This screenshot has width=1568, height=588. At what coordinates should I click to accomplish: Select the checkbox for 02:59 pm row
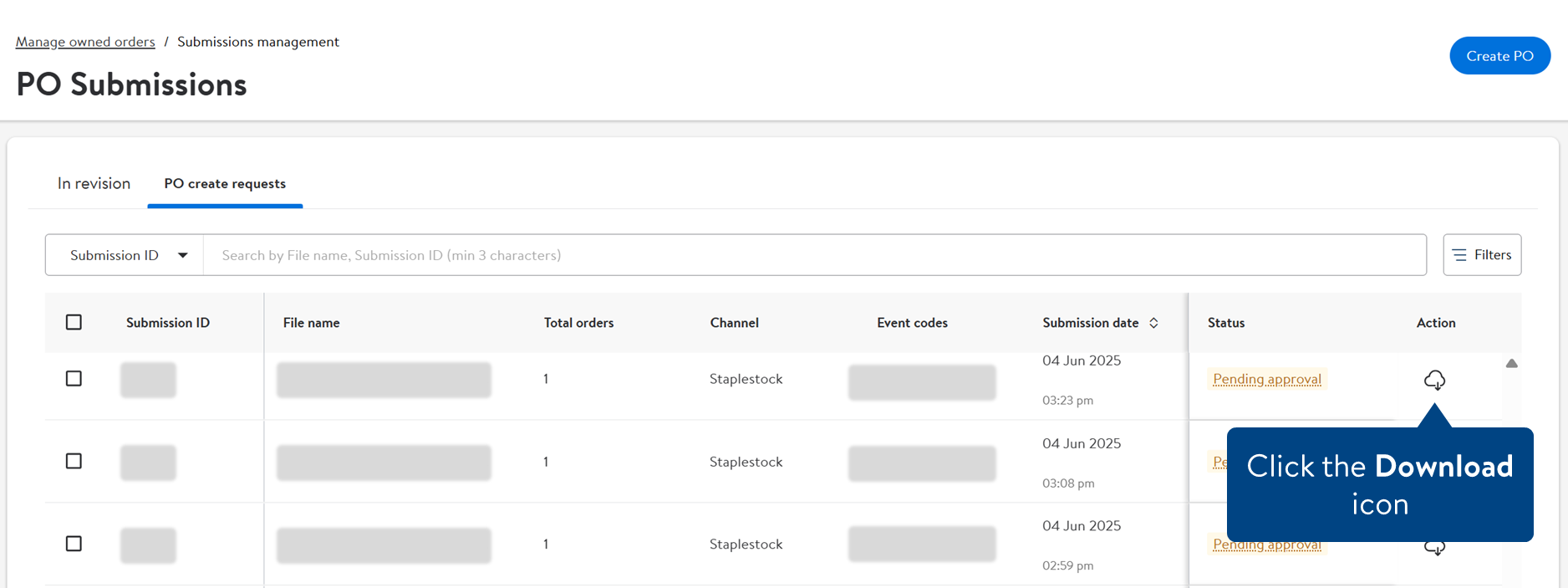click(74, 544)
